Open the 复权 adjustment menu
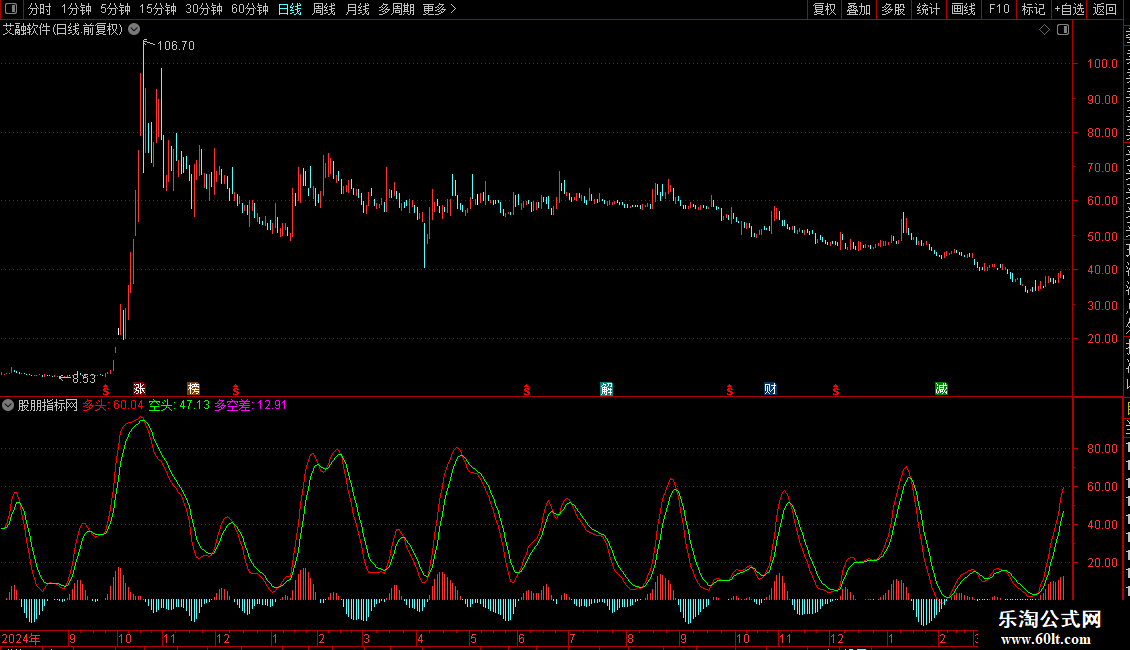The height and width of the screenshot is (650, 1130). pyautogui.click(x=824, y=9)
